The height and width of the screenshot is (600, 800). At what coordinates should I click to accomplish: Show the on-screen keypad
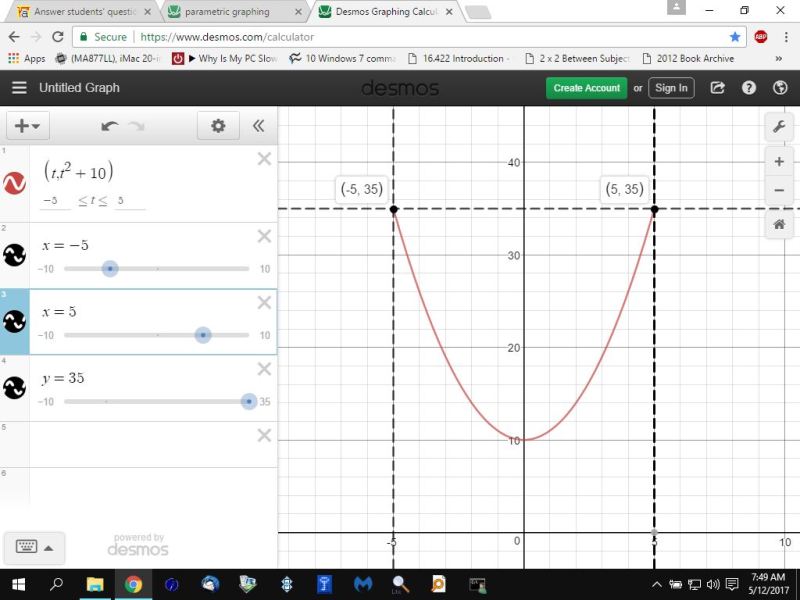point(27,547)
